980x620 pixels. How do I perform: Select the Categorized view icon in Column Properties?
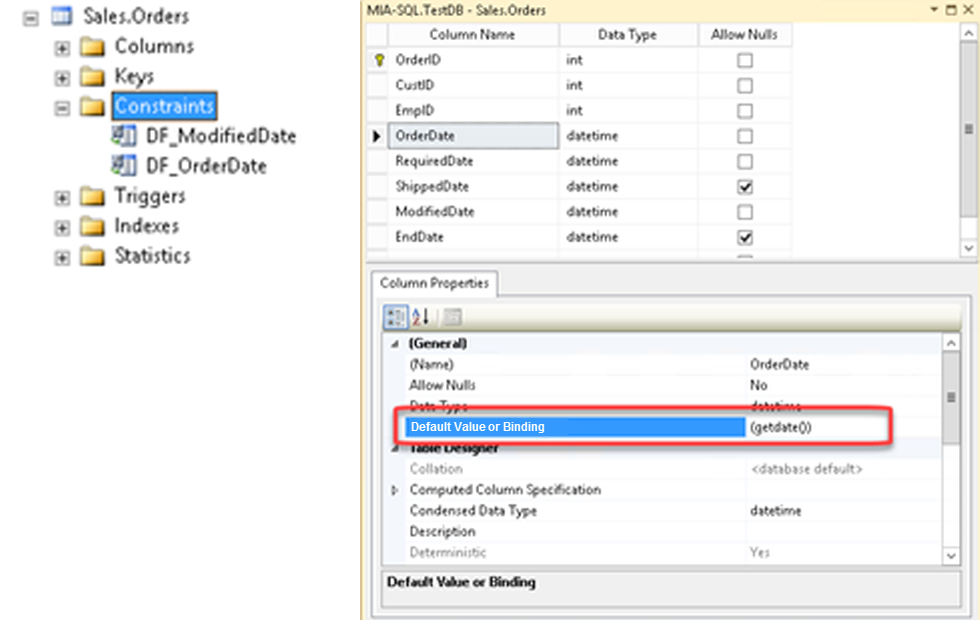(396, 317)
